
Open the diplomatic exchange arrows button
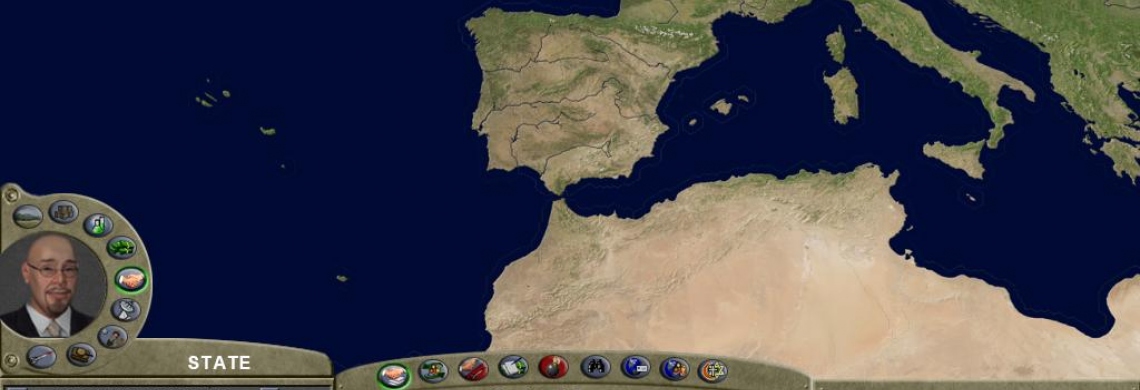click(x=433, y=371)
